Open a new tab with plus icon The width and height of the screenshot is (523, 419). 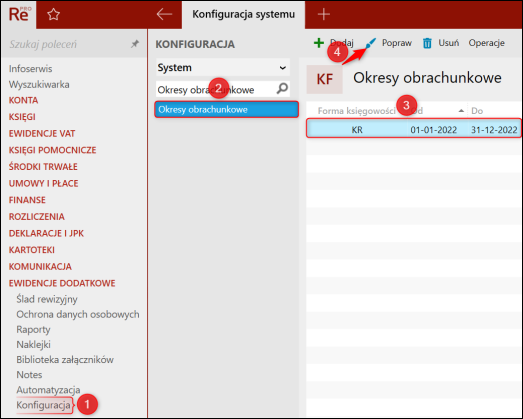pos(324,14)
